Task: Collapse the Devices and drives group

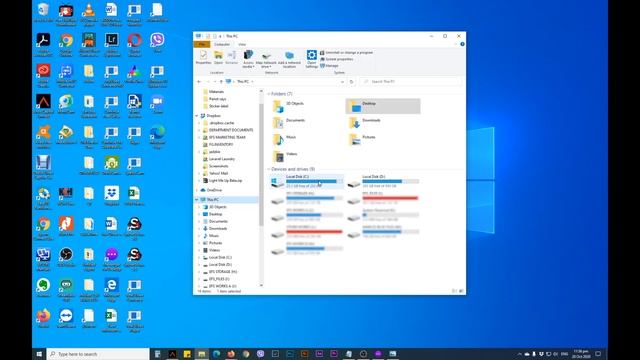Action: pos(269,169)
